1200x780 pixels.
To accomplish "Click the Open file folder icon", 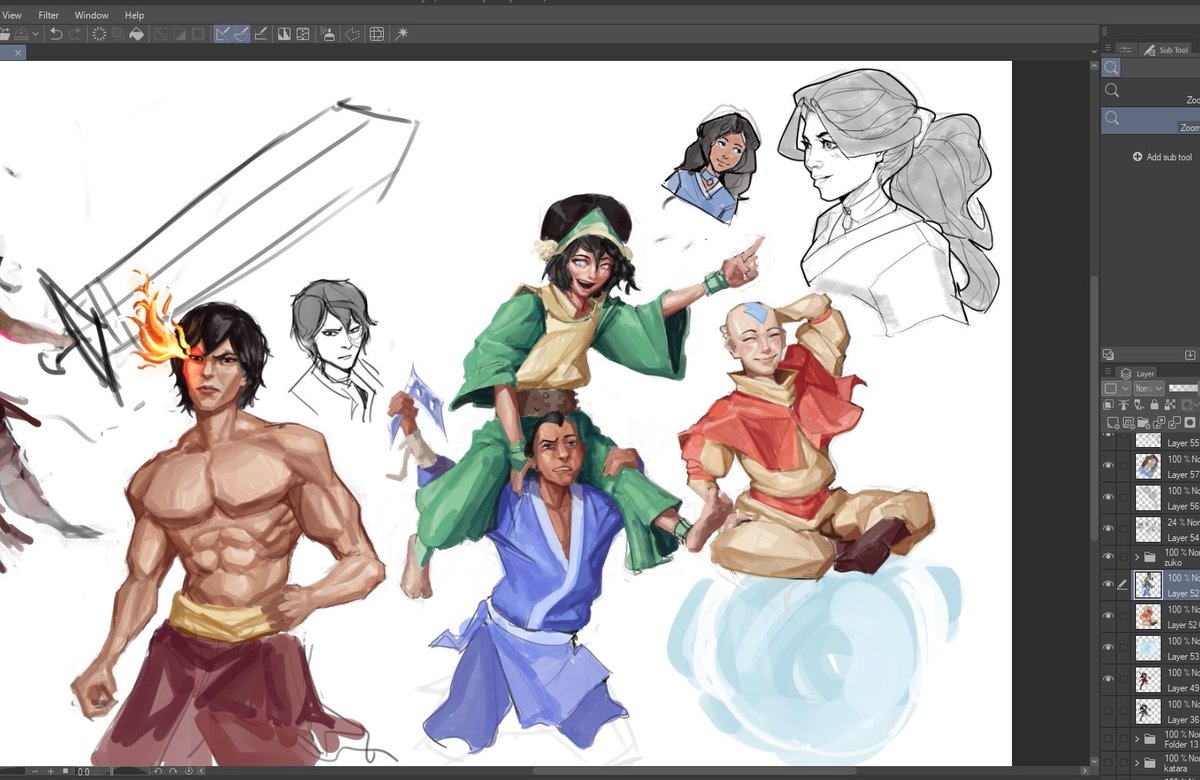I will (x=4, y=33).
